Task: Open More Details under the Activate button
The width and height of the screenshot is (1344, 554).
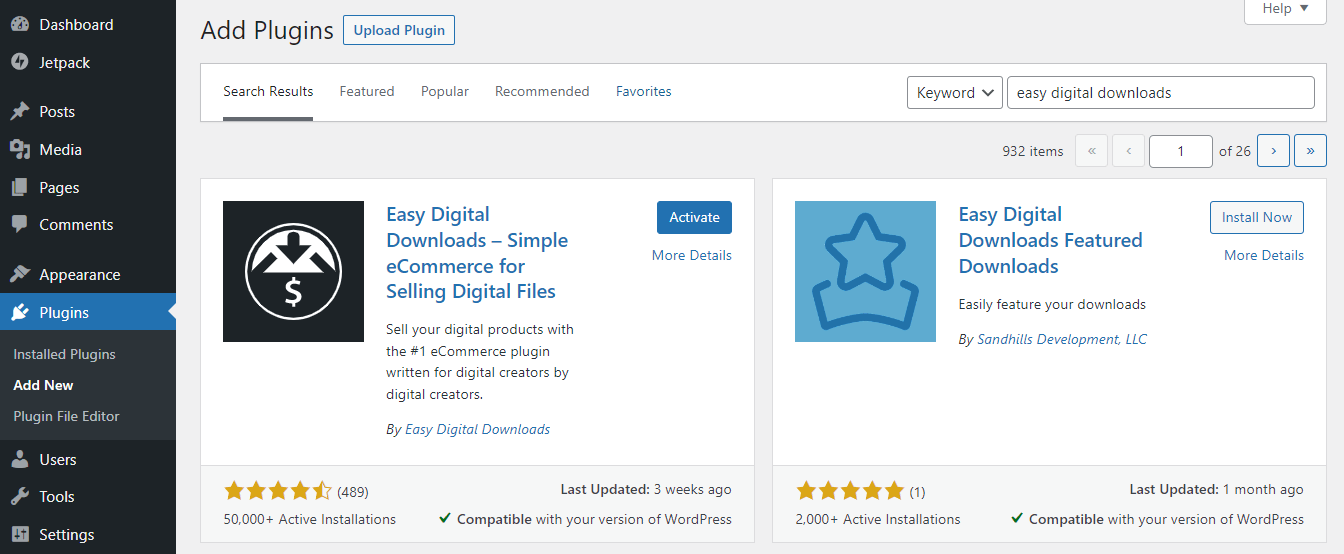Action: [692, 255]
